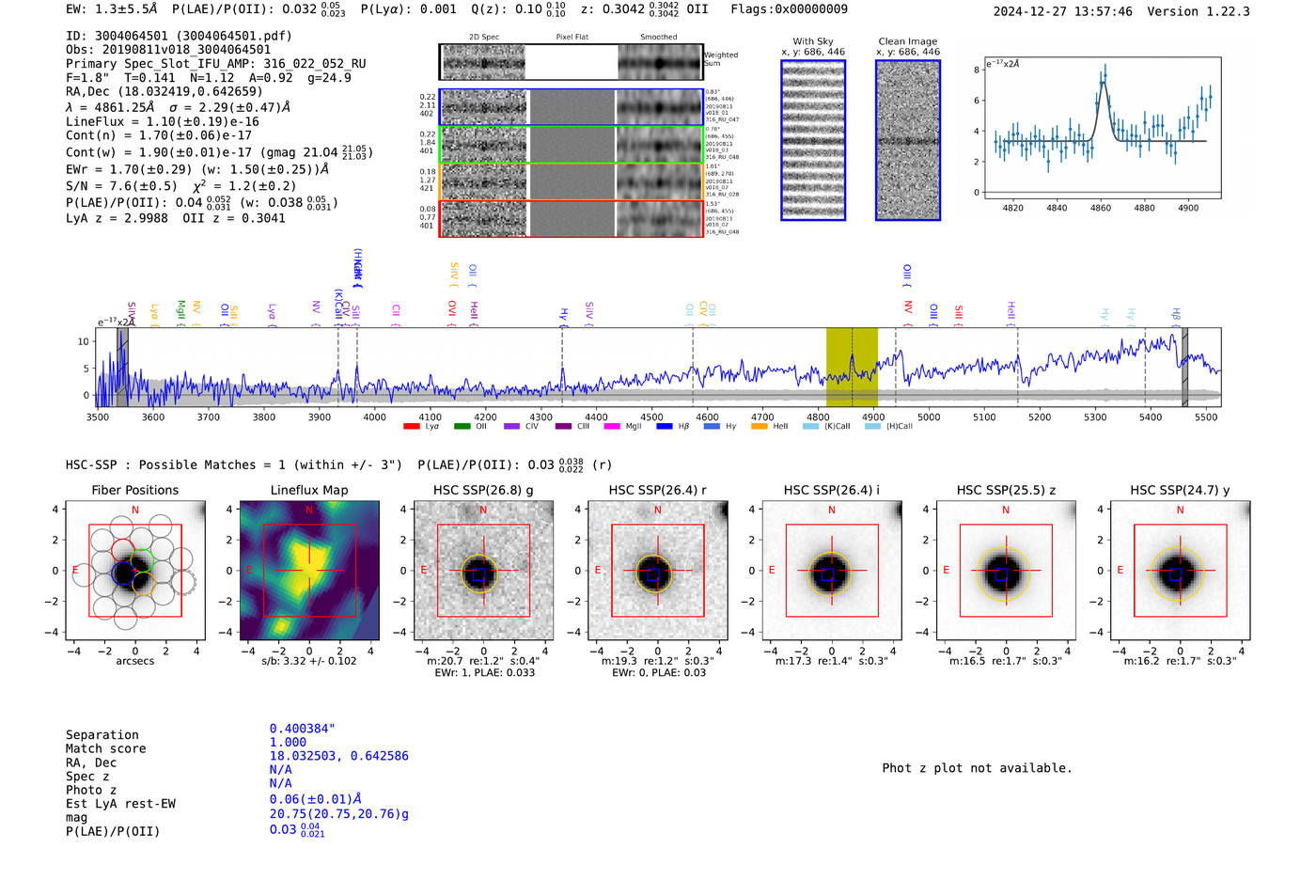
Task: Pick the blue Hβ legend swatch
Action: (664, 426)
